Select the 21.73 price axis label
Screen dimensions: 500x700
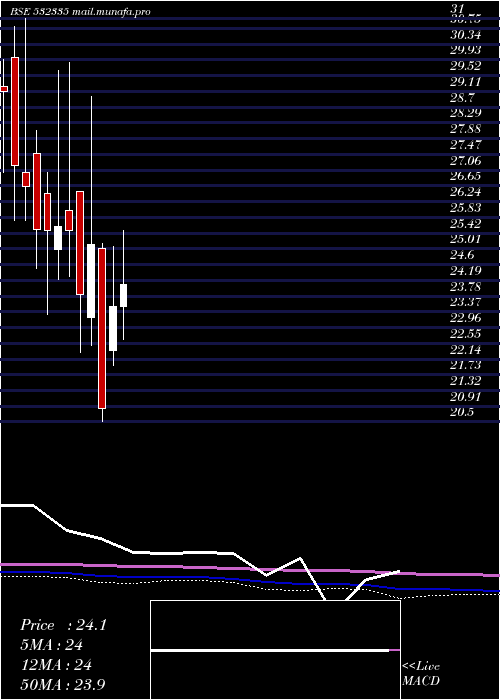pyautogui.click(x=465, y=365)
